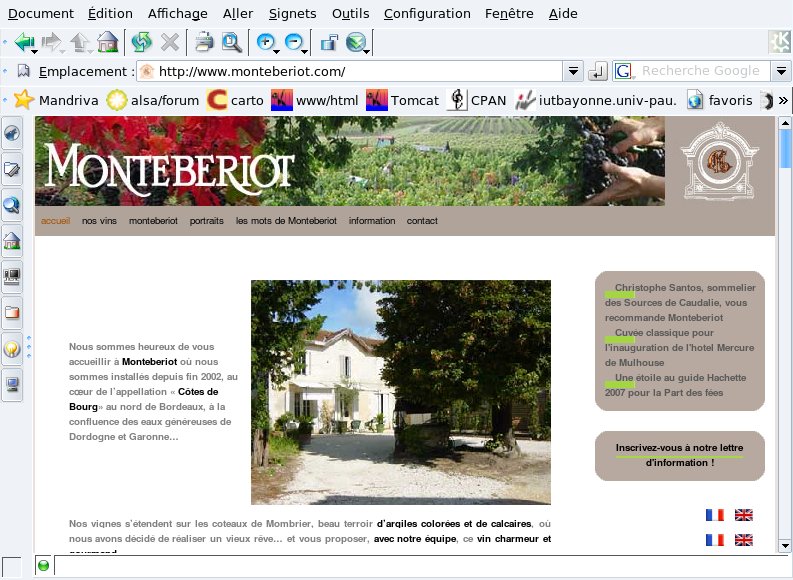Clear the location bar with left icon
Image resolution: width=793 pixels, height=580 pixels.
coord(23,71)
